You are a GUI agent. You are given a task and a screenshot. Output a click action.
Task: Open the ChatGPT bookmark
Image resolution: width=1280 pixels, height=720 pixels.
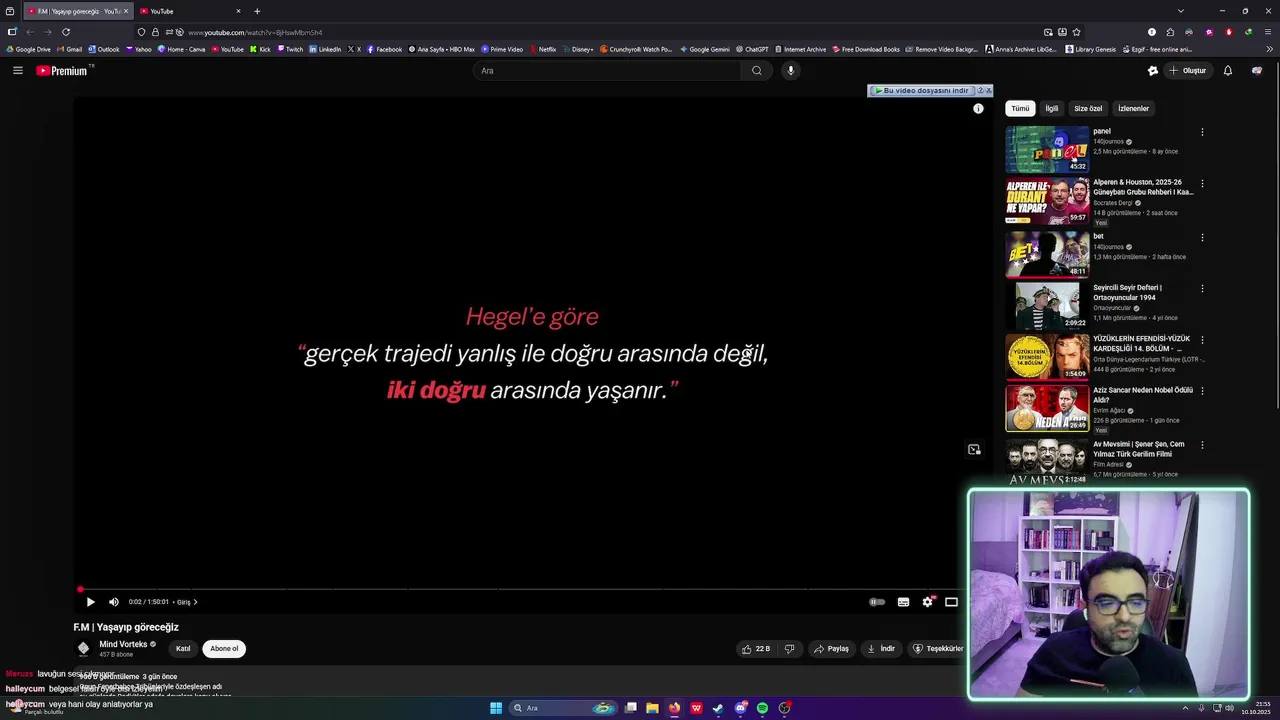point(752,49)
